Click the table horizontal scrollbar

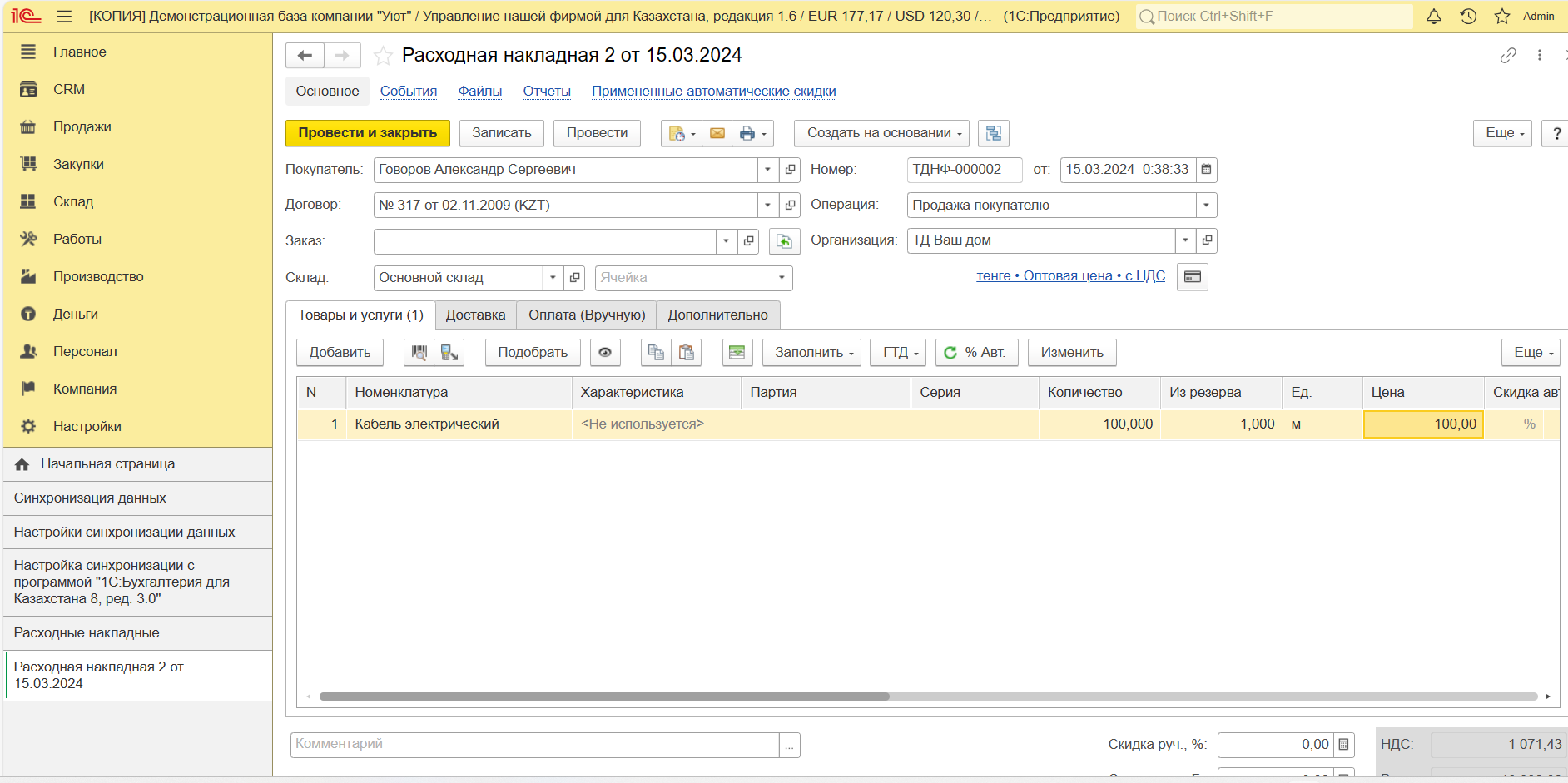pos(603,696)
